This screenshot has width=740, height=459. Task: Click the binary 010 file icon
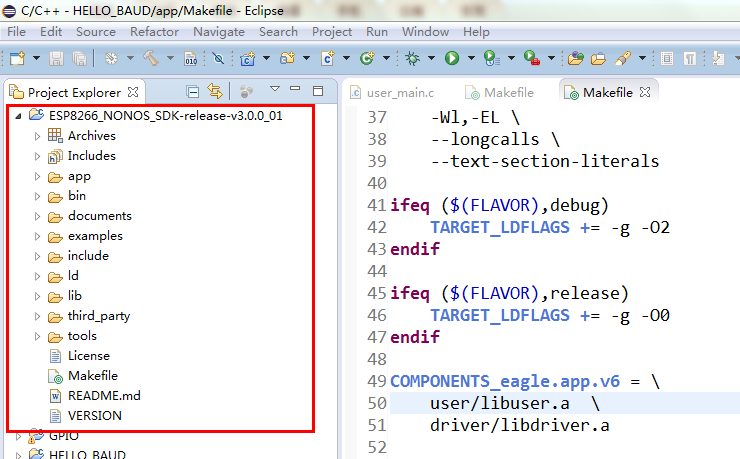pyautogui.click(x=191, y=58)
